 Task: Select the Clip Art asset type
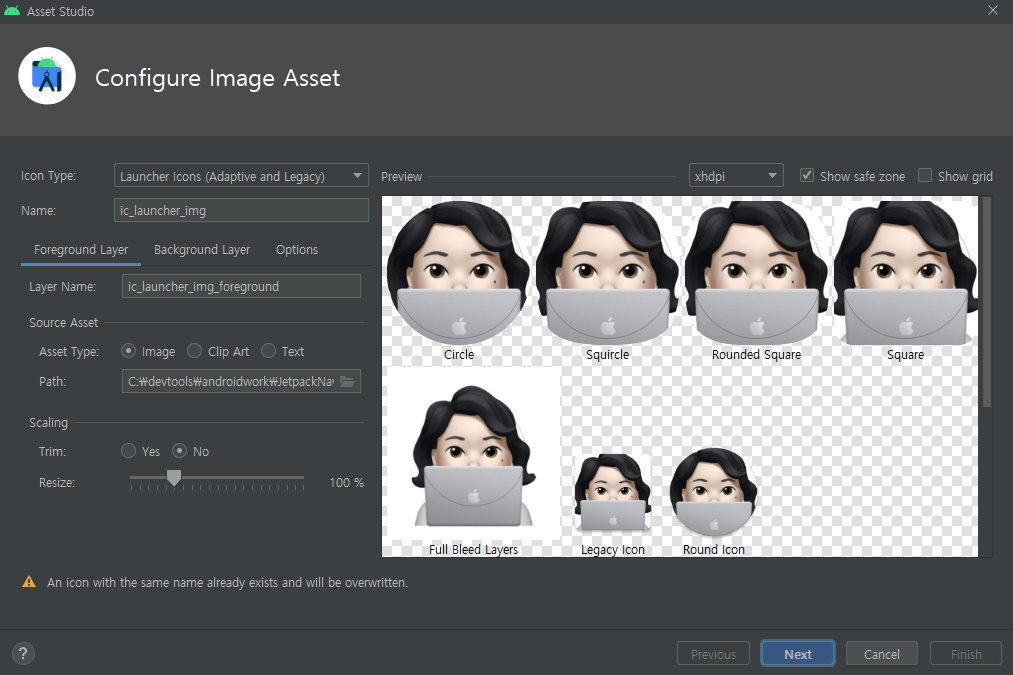(x=194, y=351)
